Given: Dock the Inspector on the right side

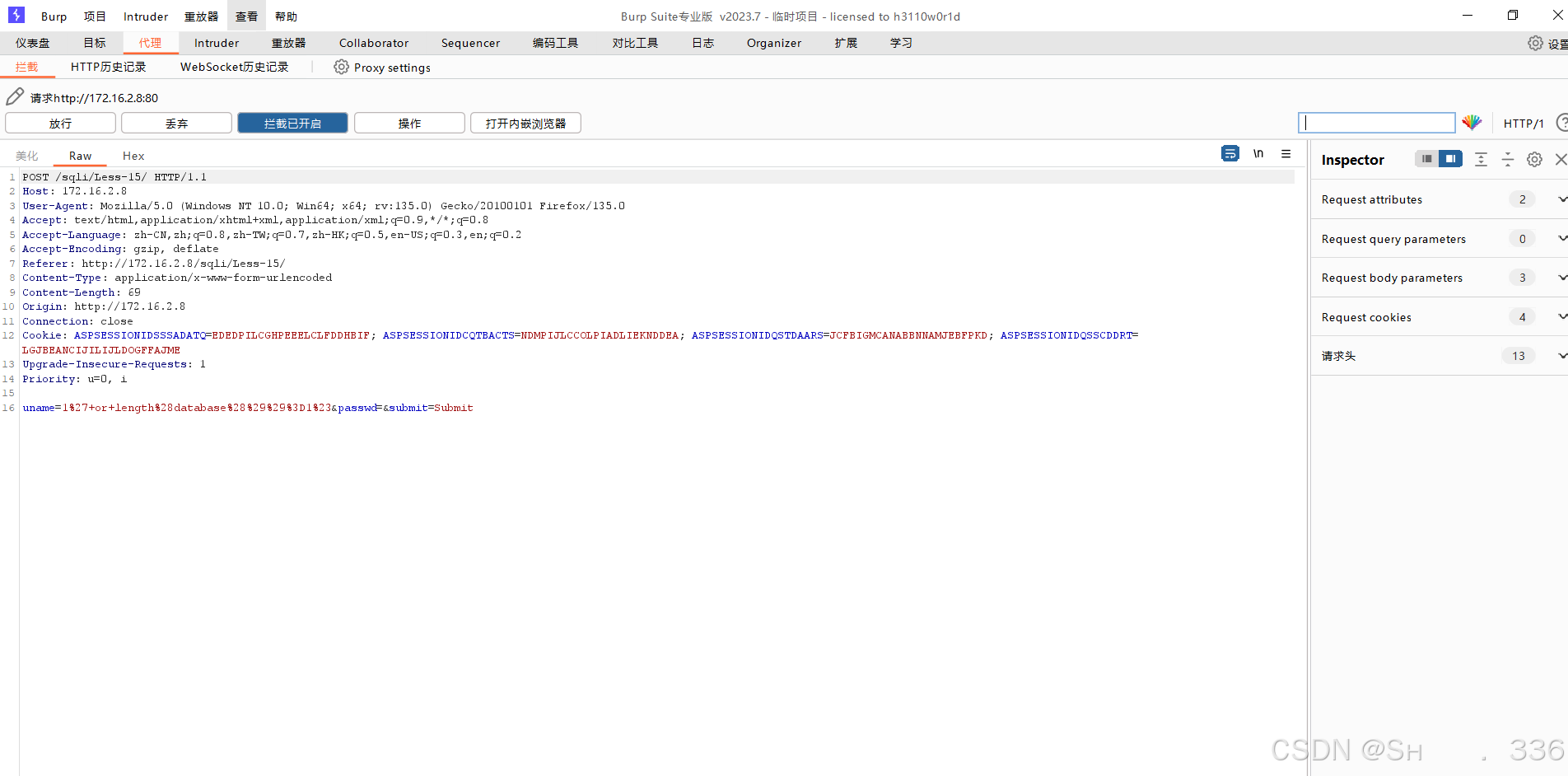Looking at the screenshot, I should pos(1450,159).
